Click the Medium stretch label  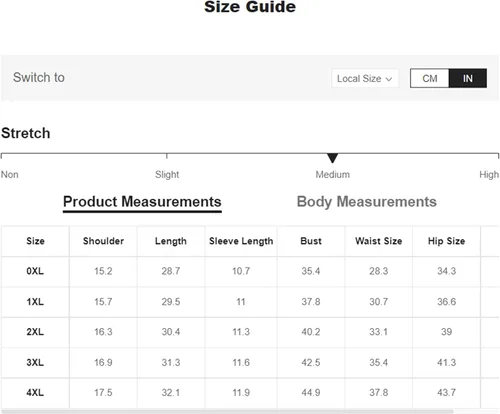click(x=333, y=174)
